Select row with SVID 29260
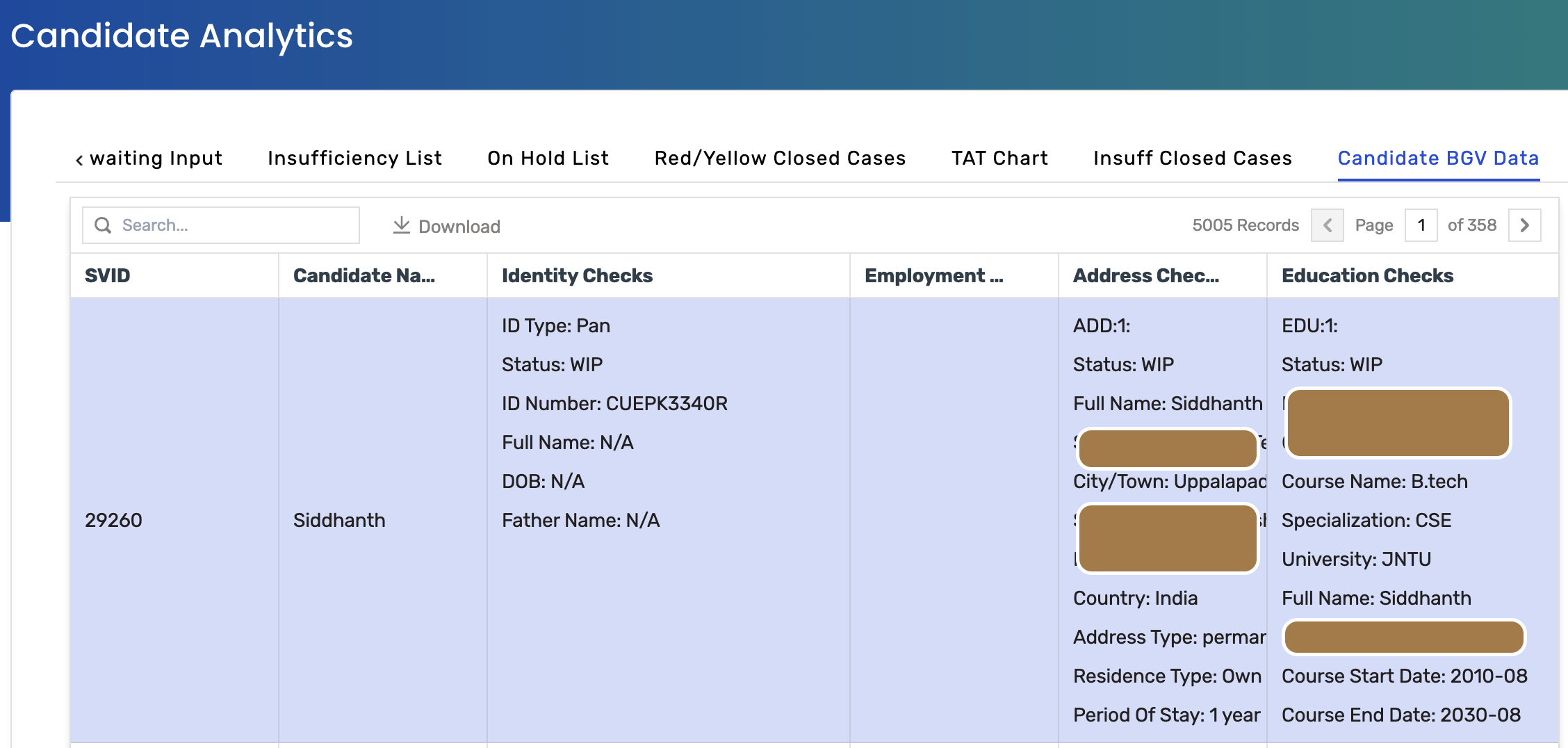The width and height of the screenshot is (1568, 748). pos(113,520)
